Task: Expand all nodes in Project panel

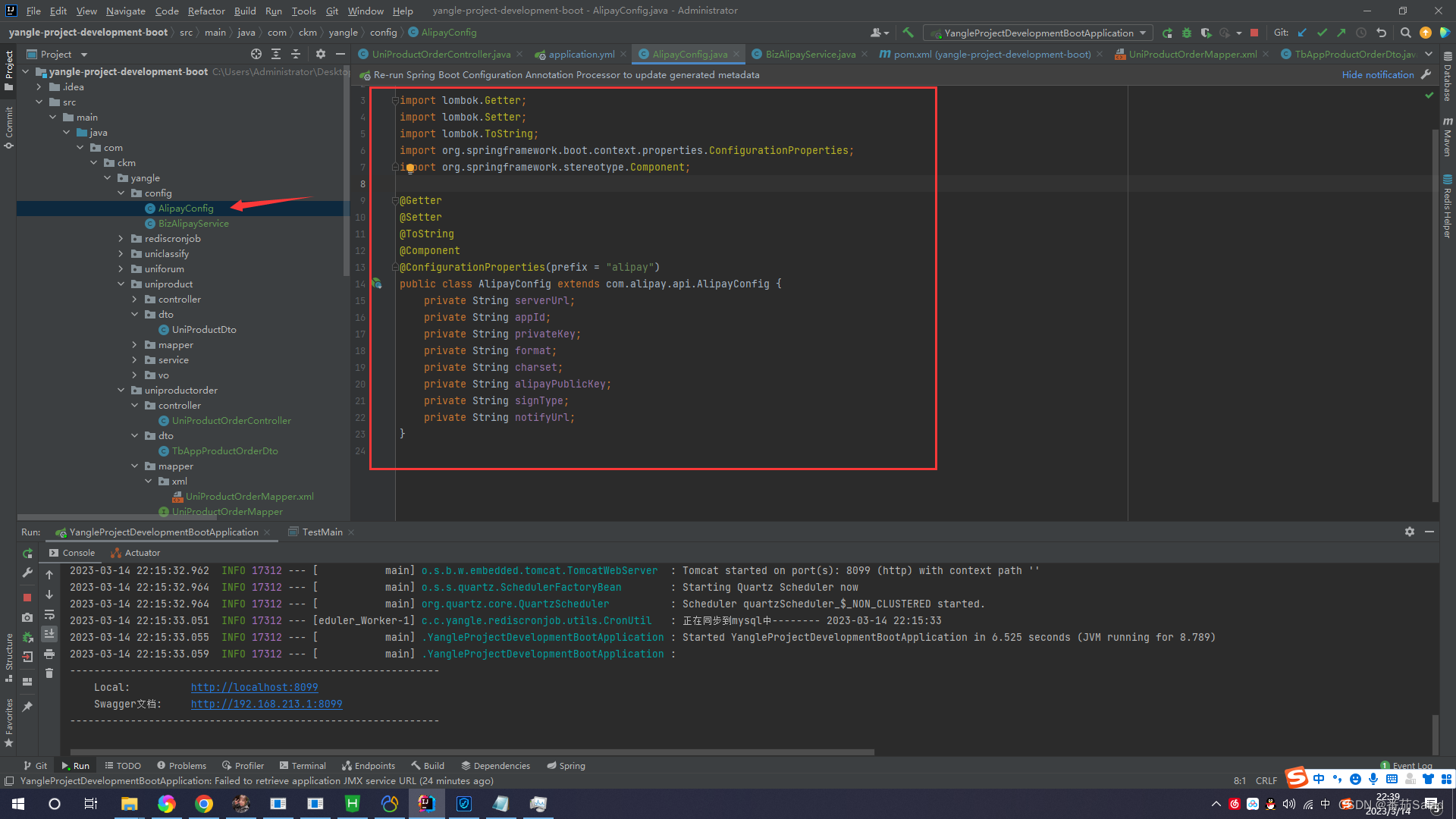Action: pos(276,54)
